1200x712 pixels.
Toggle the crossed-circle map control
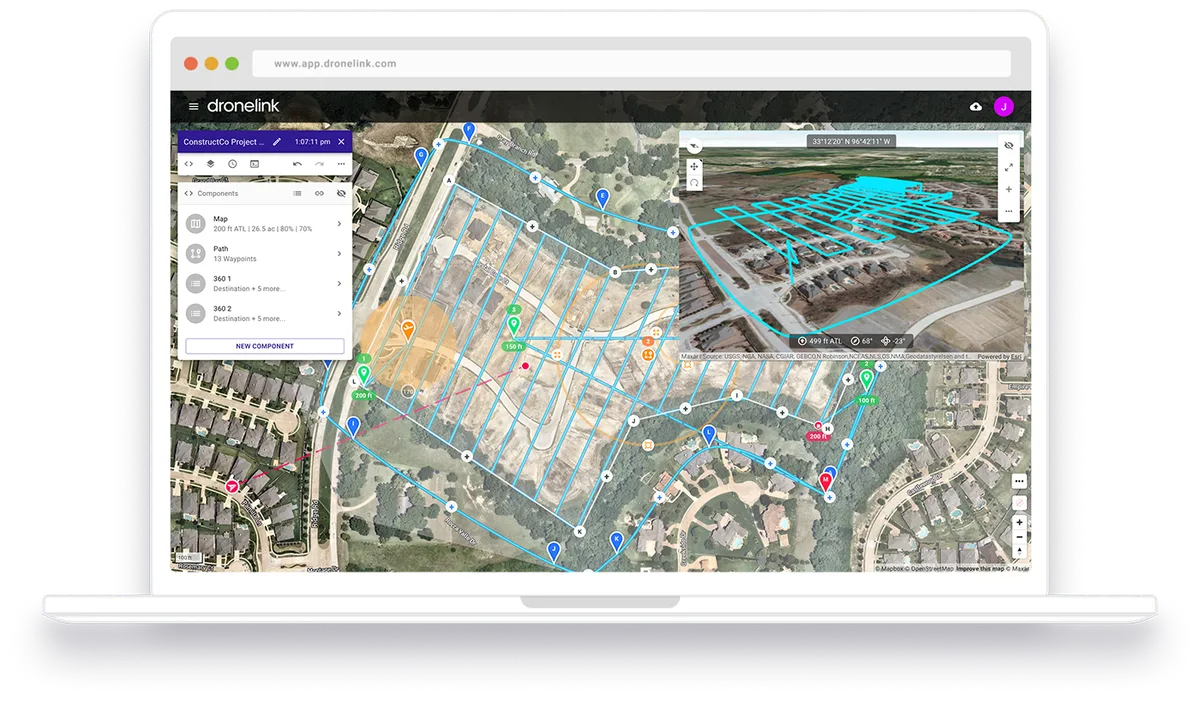point(1019,503)
